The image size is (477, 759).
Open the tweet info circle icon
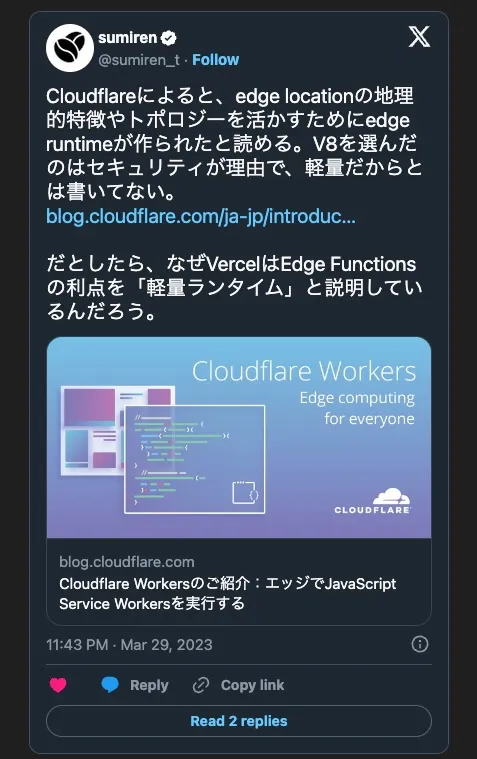pyautogui.click(x=419, y=644)
